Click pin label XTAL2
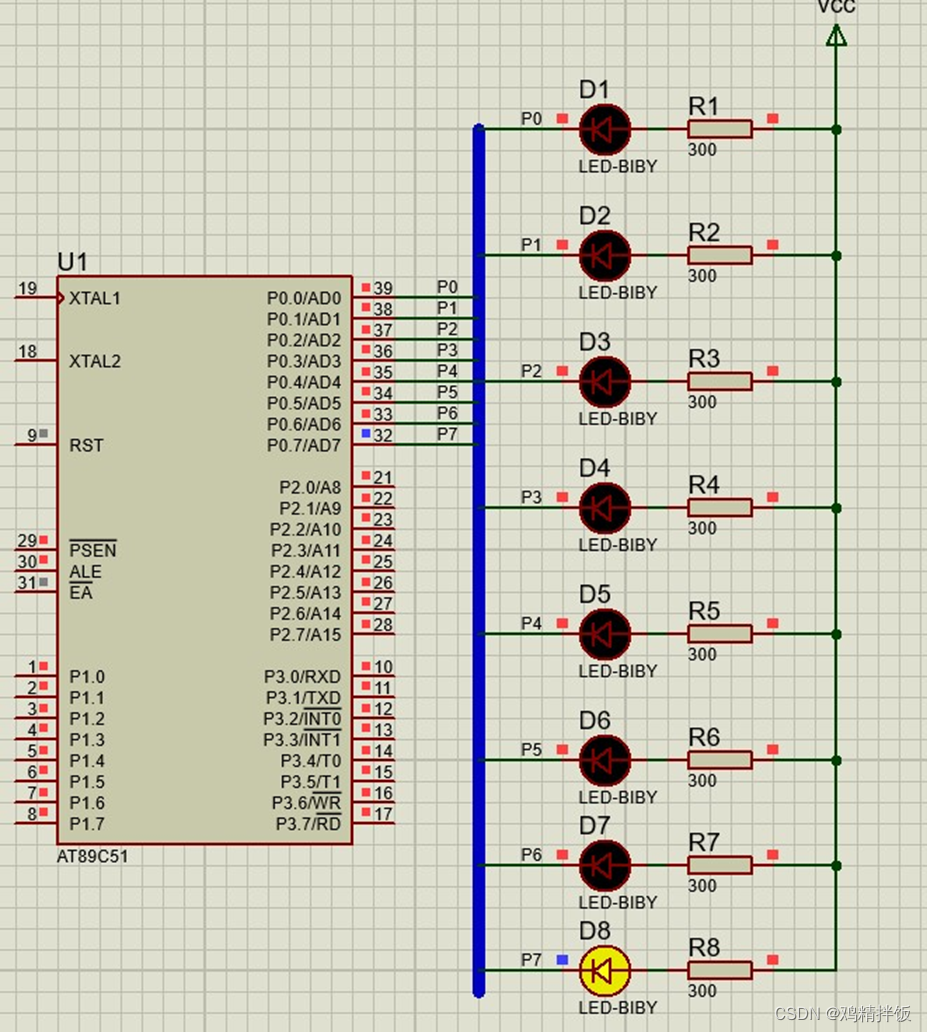Image resolution: width=927 pixels, height=1032 pixels. 95,361
